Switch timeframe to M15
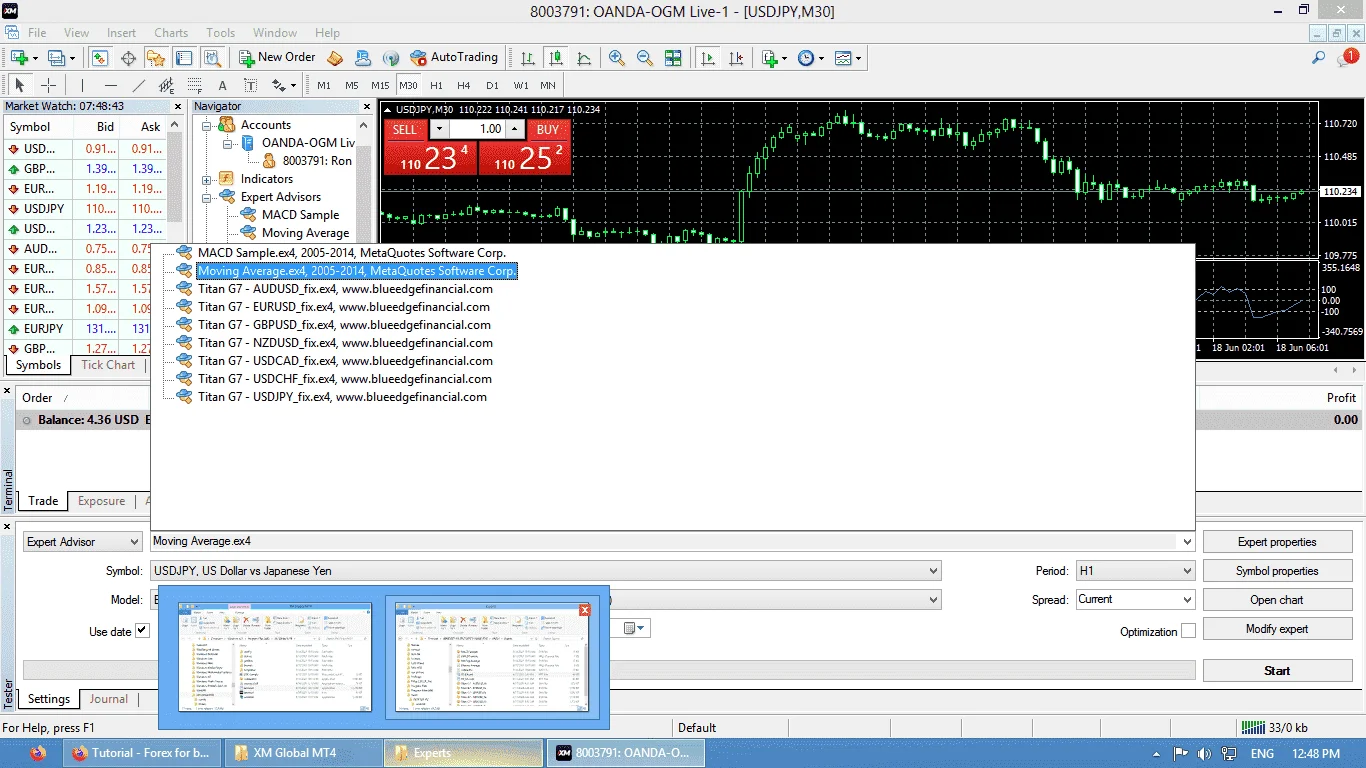Viewport: 1366px width, 768px height. [380, 85]
